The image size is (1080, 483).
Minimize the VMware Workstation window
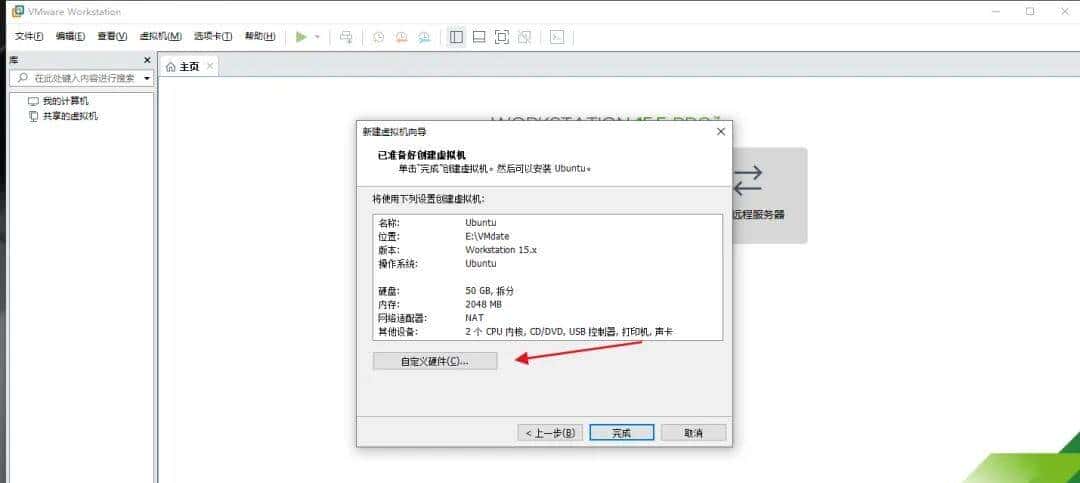(x=996, y=11)
